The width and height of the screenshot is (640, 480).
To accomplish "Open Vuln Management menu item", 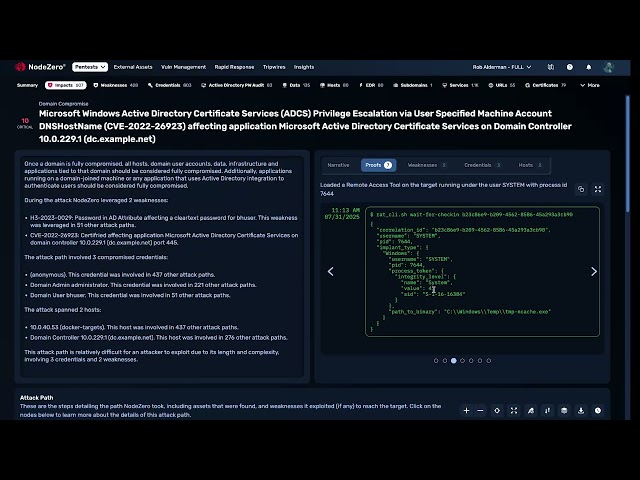I will (183, 67).
